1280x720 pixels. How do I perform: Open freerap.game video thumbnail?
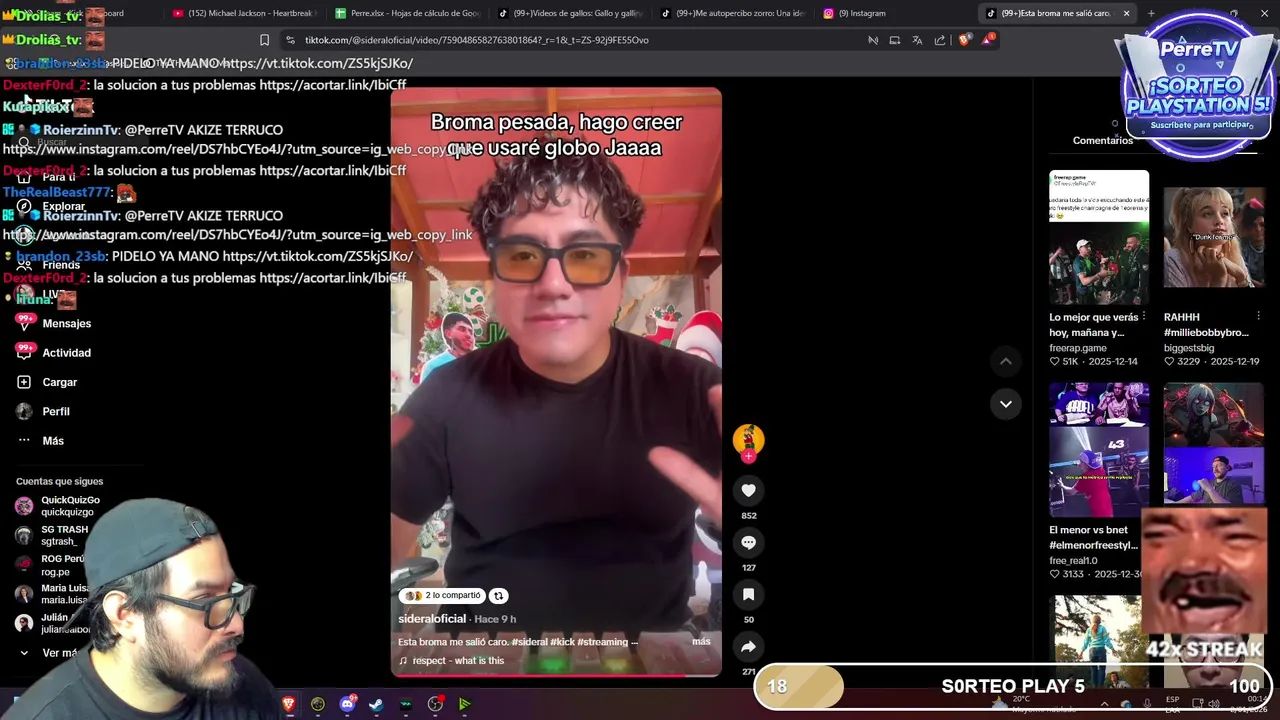(1099, 237)
